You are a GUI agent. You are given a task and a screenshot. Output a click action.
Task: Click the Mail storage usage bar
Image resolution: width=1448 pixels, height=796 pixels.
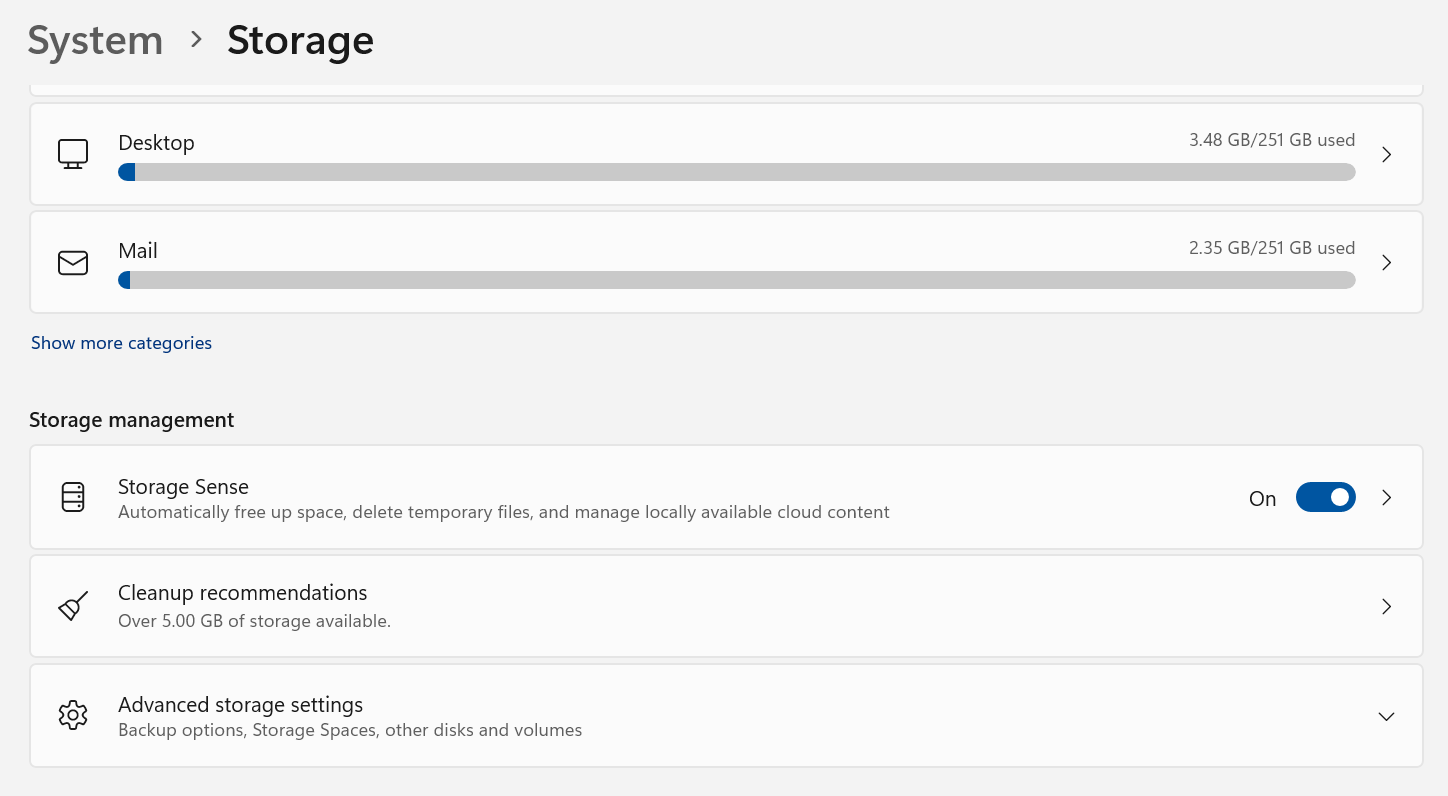[x=737, y=280]
